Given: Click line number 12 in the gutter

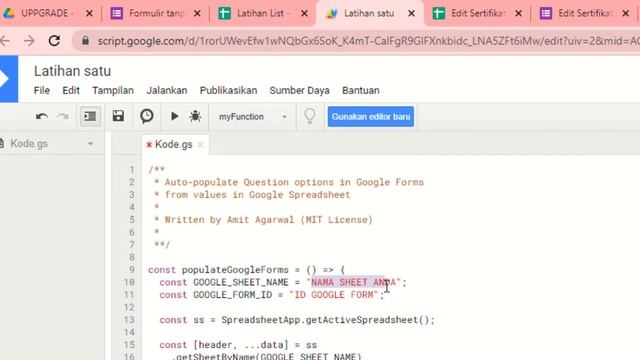Looking at the screenshot, I should 129,307.
